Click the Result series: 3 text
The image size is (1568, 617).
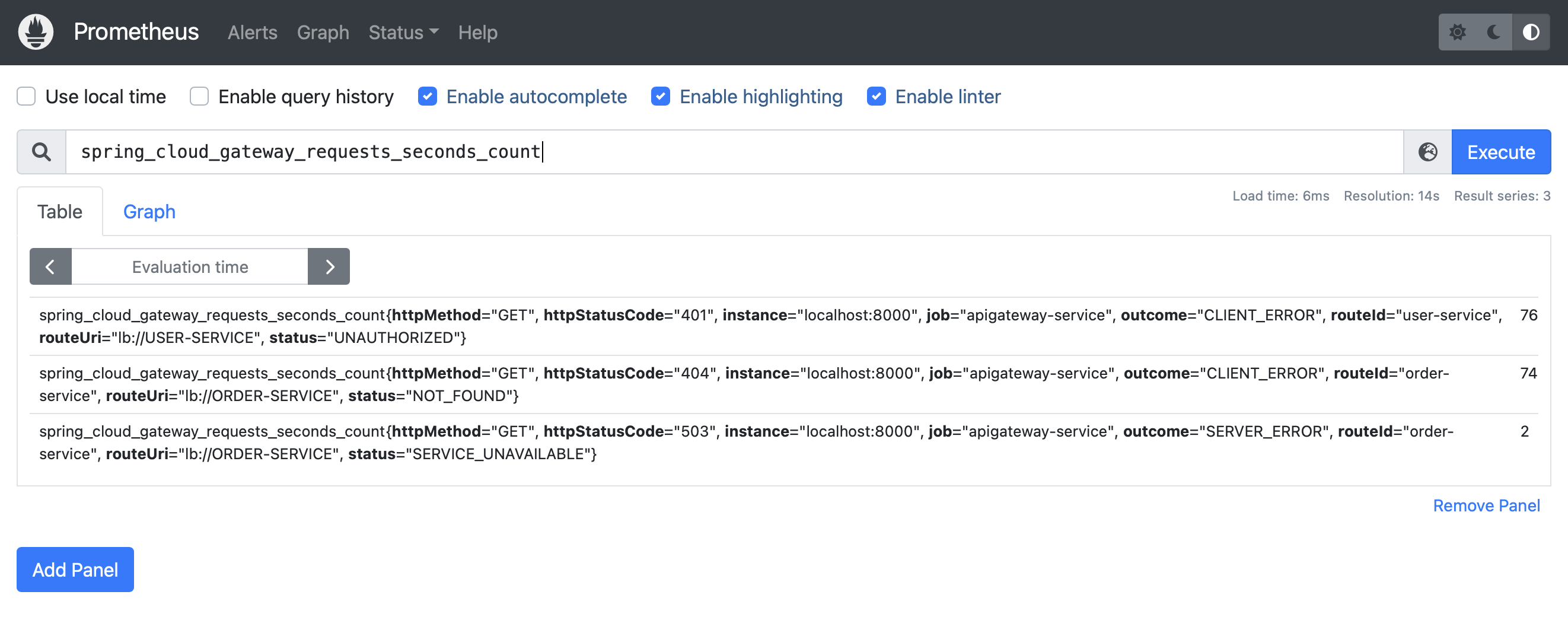pyautogui.click(x=1502, y=196)
